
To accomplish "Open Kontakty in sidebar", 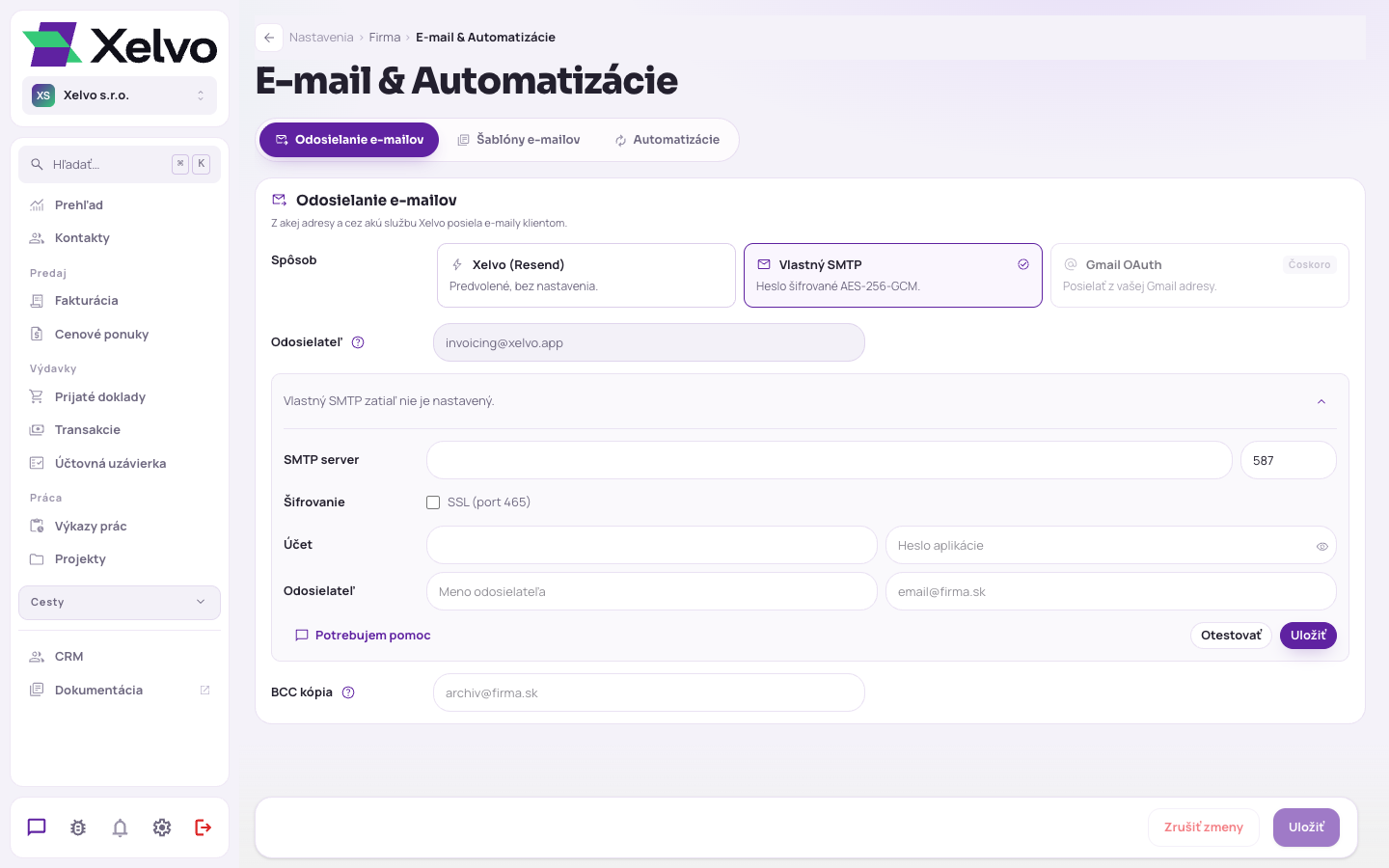I will (120, 238).
